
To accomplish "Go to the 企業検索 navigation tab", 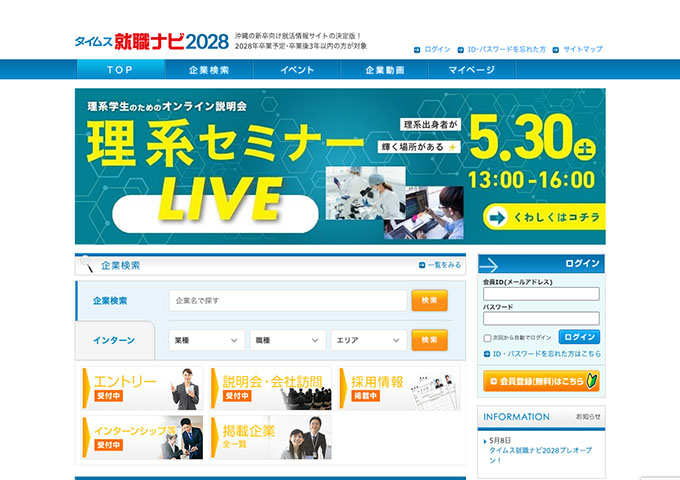I will tap(209, 70).
